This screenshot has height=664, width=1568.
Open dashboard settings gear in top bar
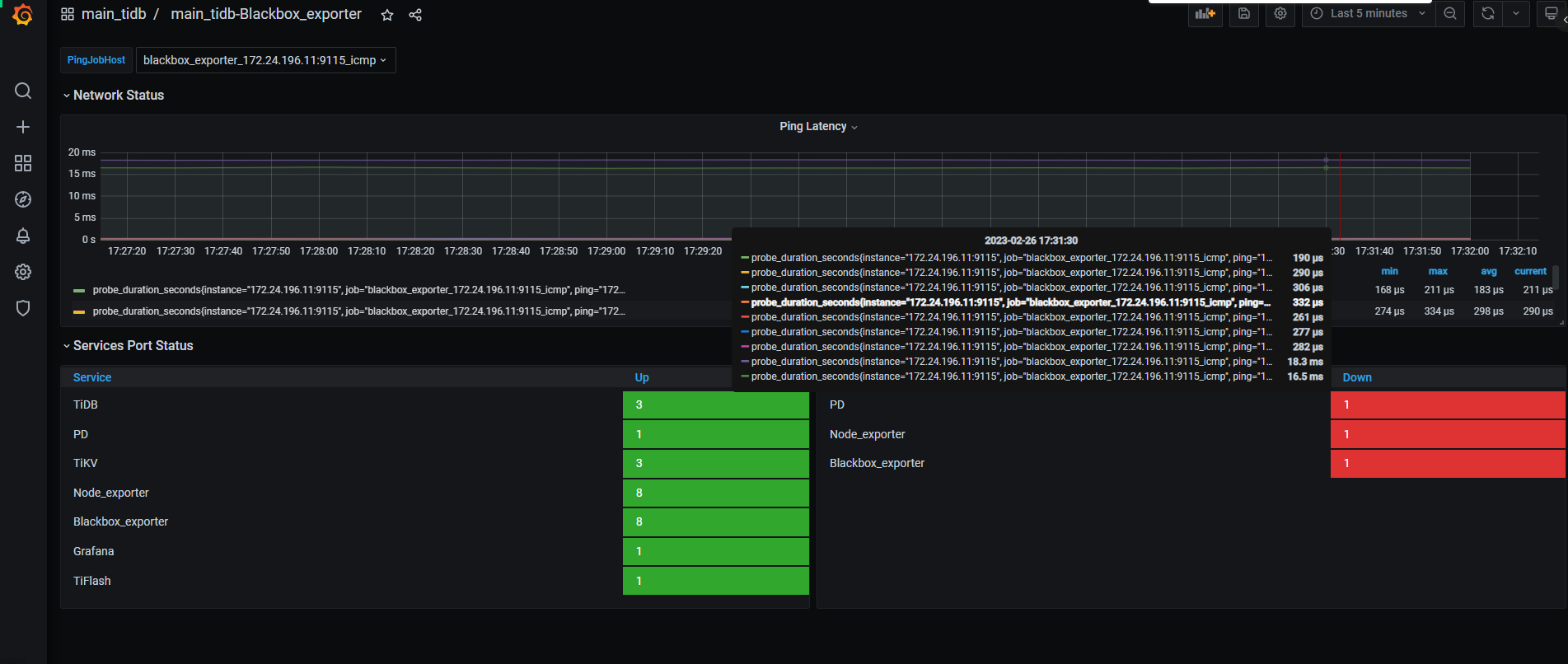(1280, 14)
